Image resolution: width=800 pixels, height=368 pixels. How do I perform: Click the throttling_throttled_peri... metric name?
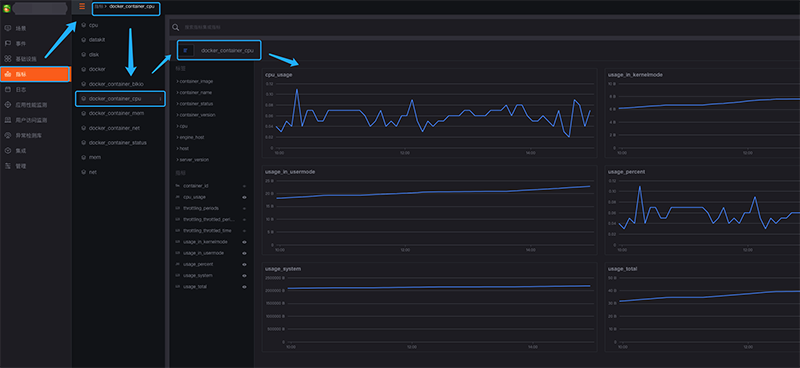(209, 219)
